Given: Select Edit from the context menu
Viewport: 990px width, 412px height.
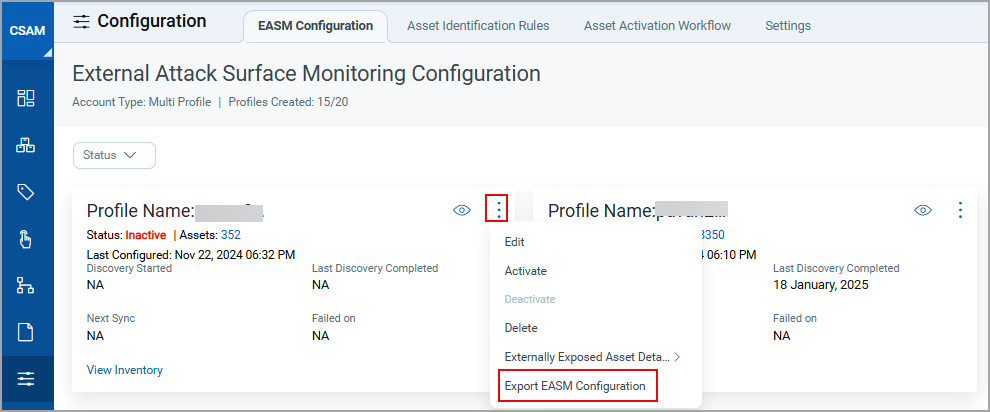Looking at the screenshot, I should pos(515,242).
